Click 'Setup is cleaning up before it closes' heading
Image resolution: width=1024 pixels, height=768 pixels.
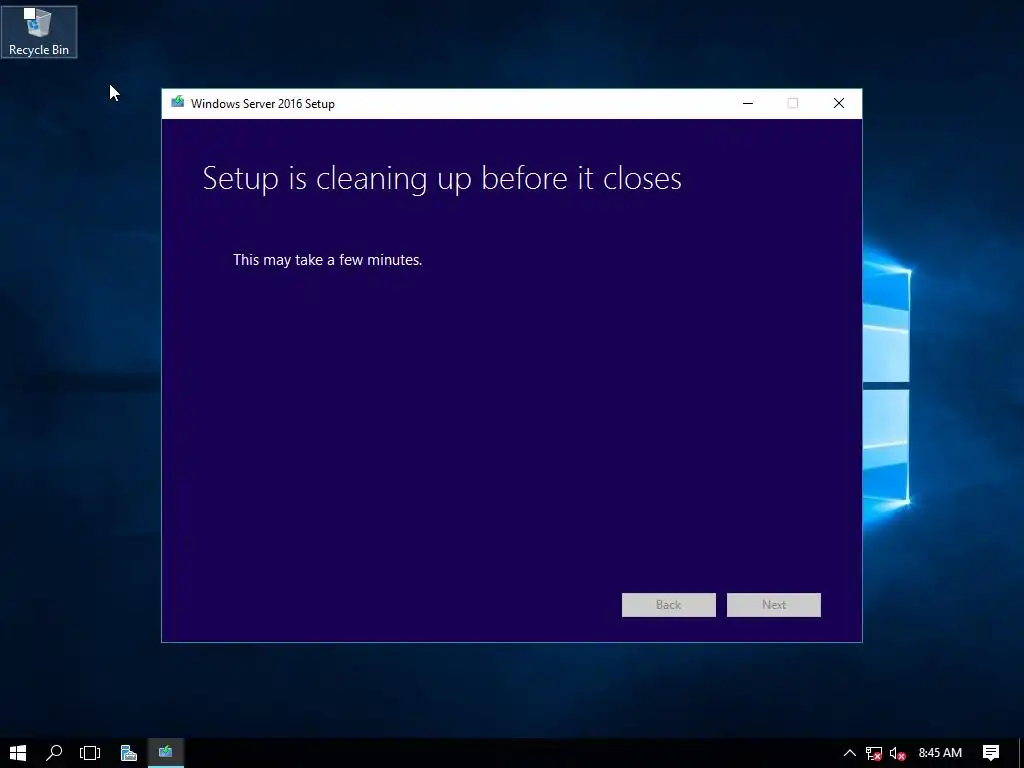coord(442,178)
